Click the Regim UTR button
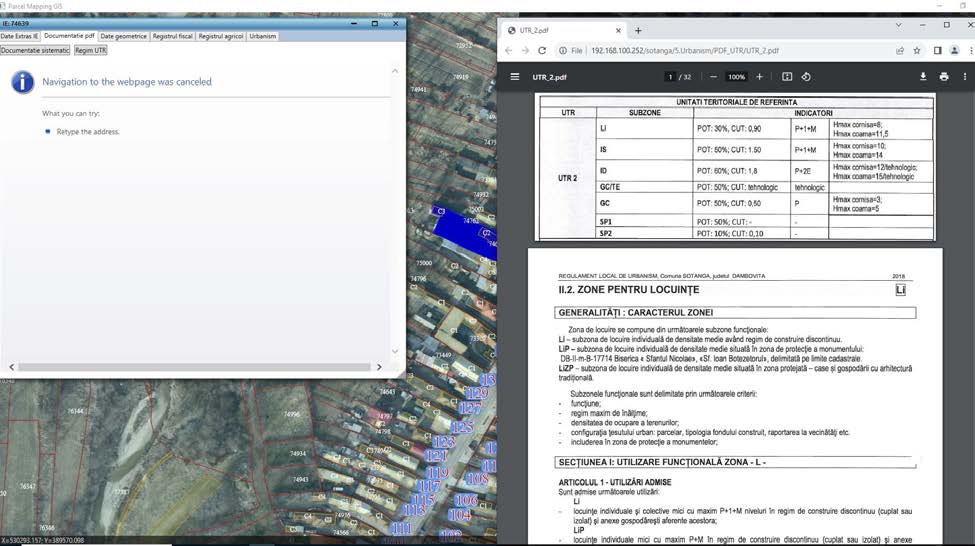 click(x=91, y=50)
